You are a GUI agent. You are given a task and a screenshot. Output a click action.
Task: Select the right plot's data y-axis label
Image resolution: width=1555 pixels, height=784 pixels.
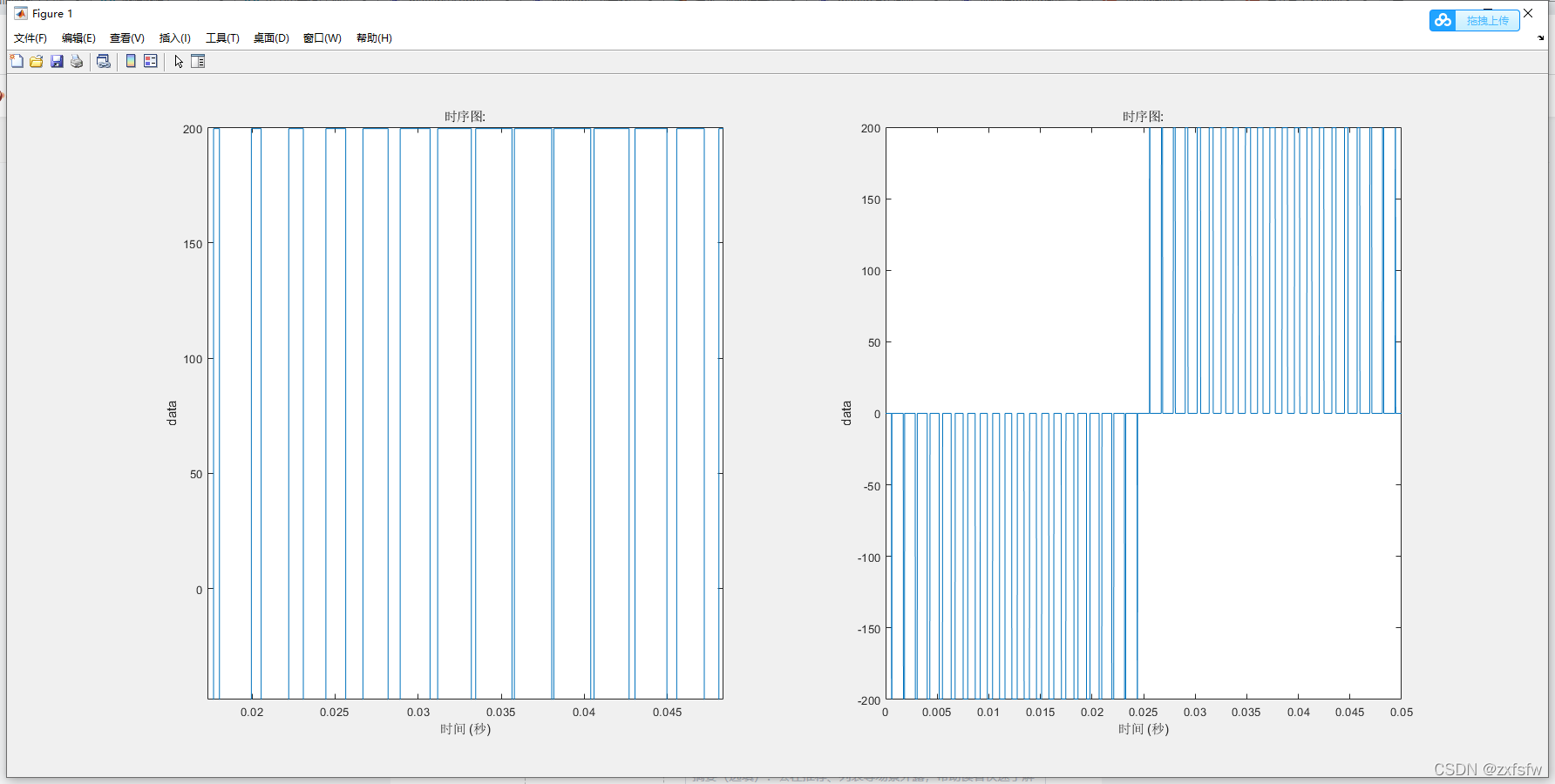tap(846, 413)
